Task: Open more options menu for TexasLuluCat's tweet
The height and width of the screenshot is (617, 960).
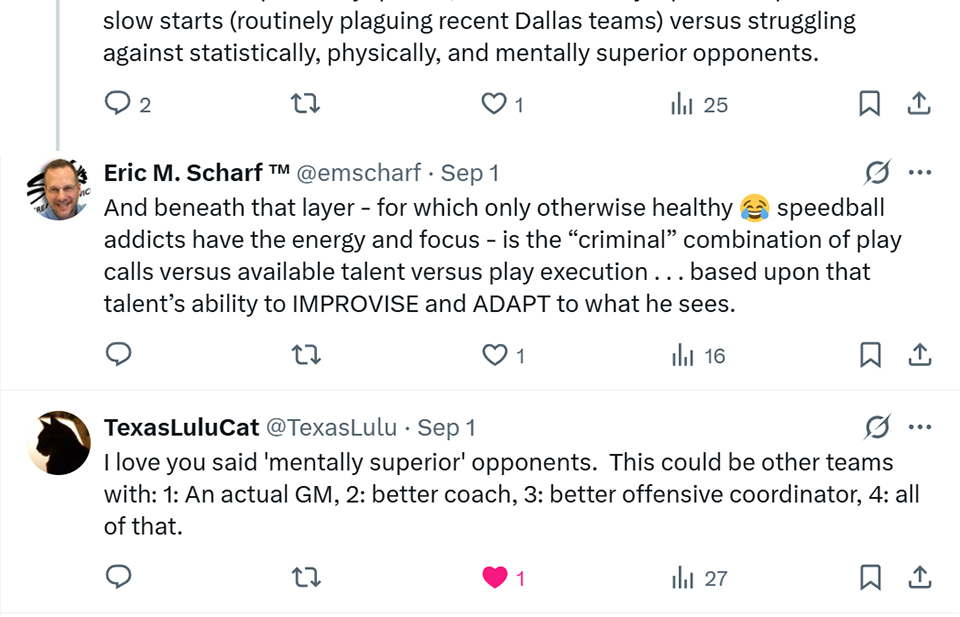Action: [x=919, y=427]
